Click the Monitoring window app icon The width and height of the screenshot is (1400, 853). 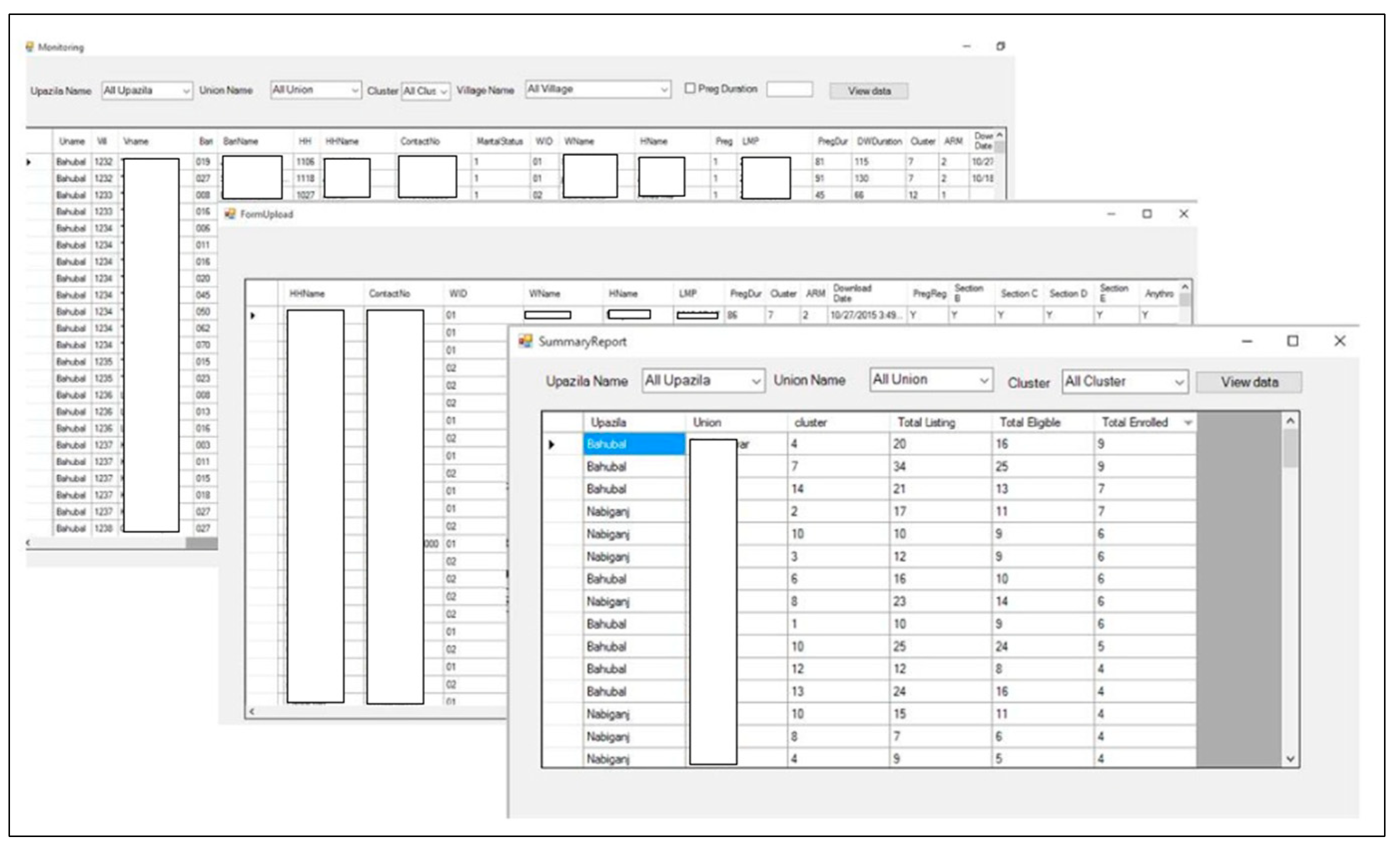(x=29, y=46)
